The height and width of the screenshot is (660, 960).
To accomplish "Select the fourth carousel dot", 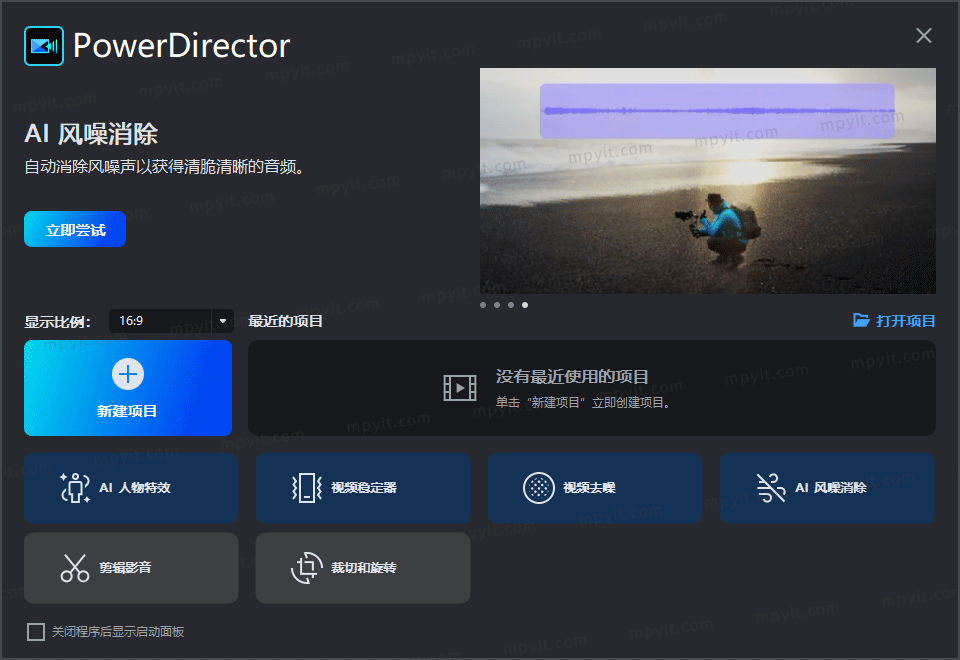I will [525, 305].
